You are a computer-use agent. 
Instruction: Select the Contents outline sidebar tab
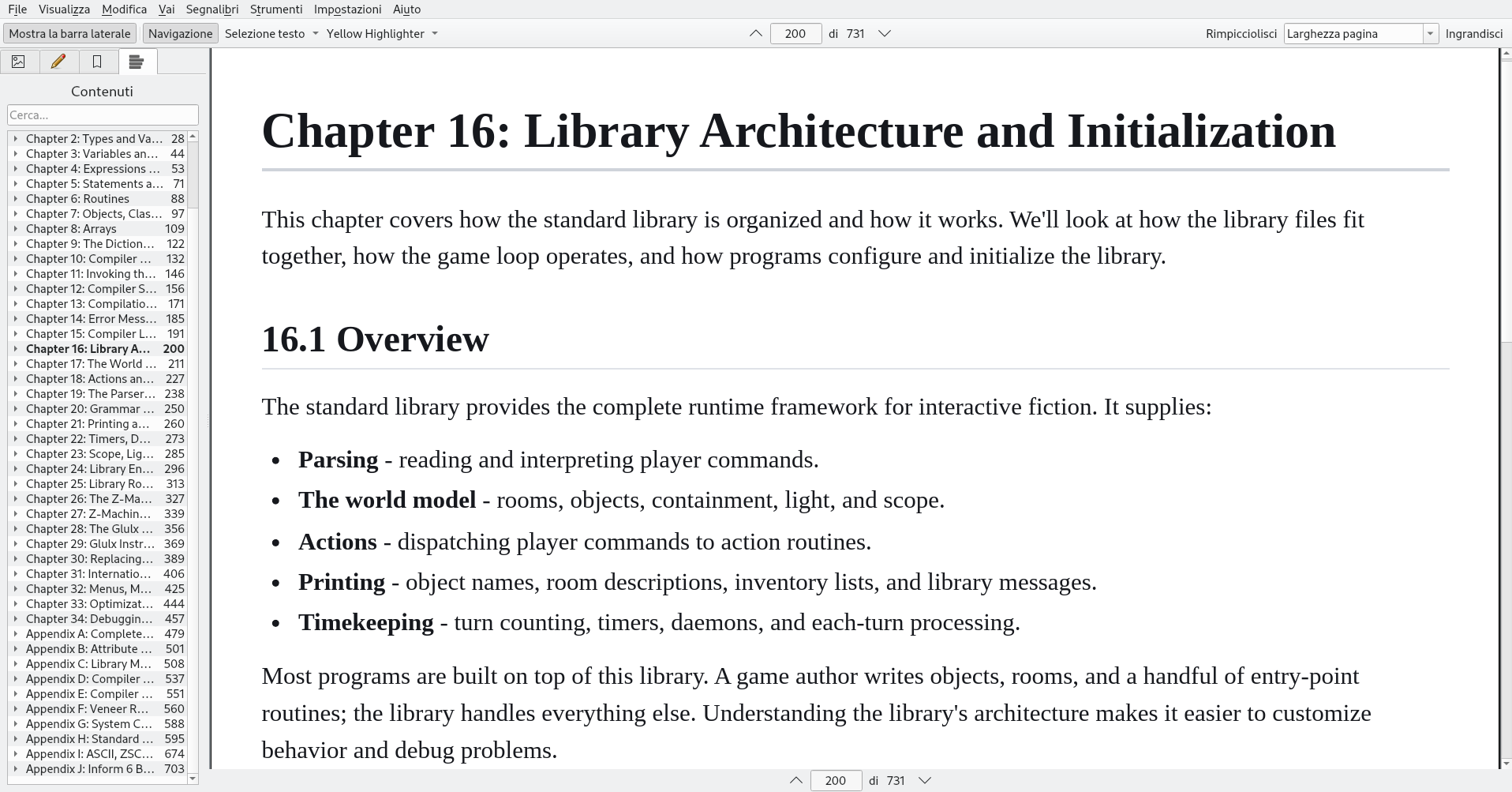point(137,62)
